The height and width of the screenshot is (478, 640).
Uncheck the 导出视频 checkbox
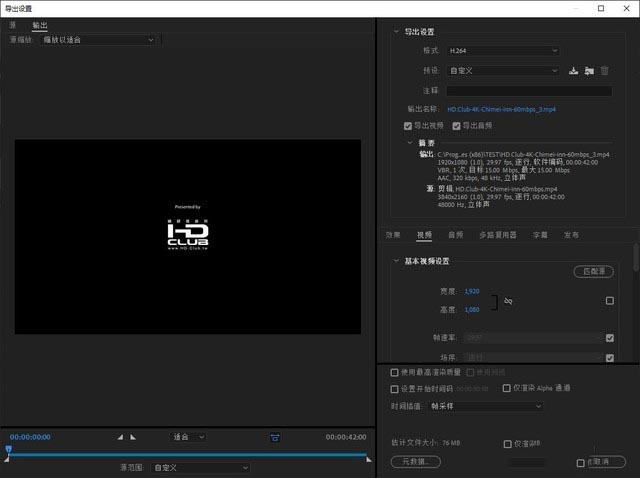pos(408,126)
